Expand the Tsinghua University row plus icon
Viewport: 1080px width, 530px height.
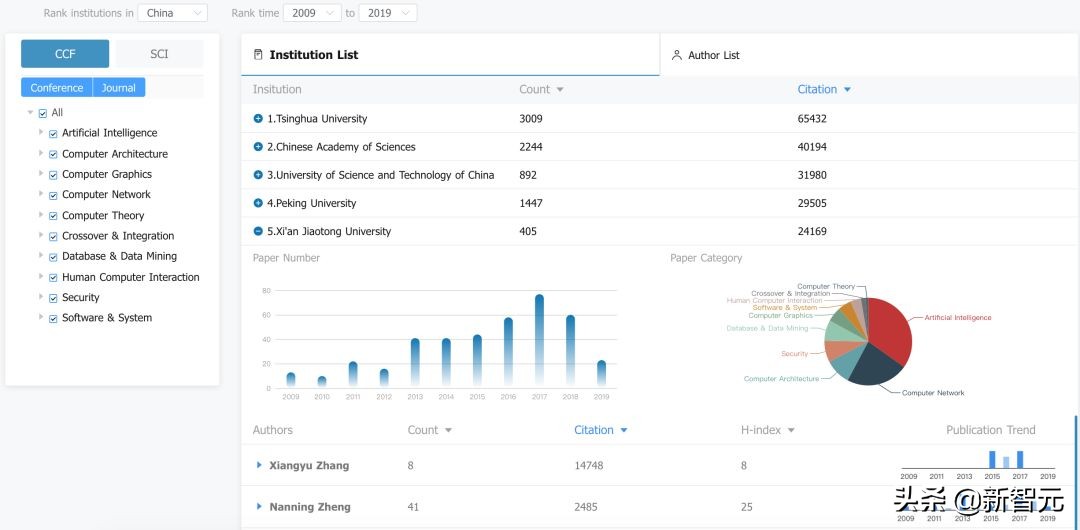point(258,119)
